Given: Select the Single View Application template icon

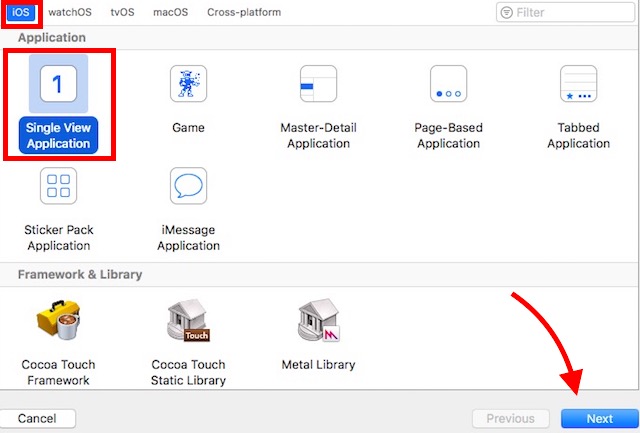Looking at the screenshot, I should [x=58, y=84].
